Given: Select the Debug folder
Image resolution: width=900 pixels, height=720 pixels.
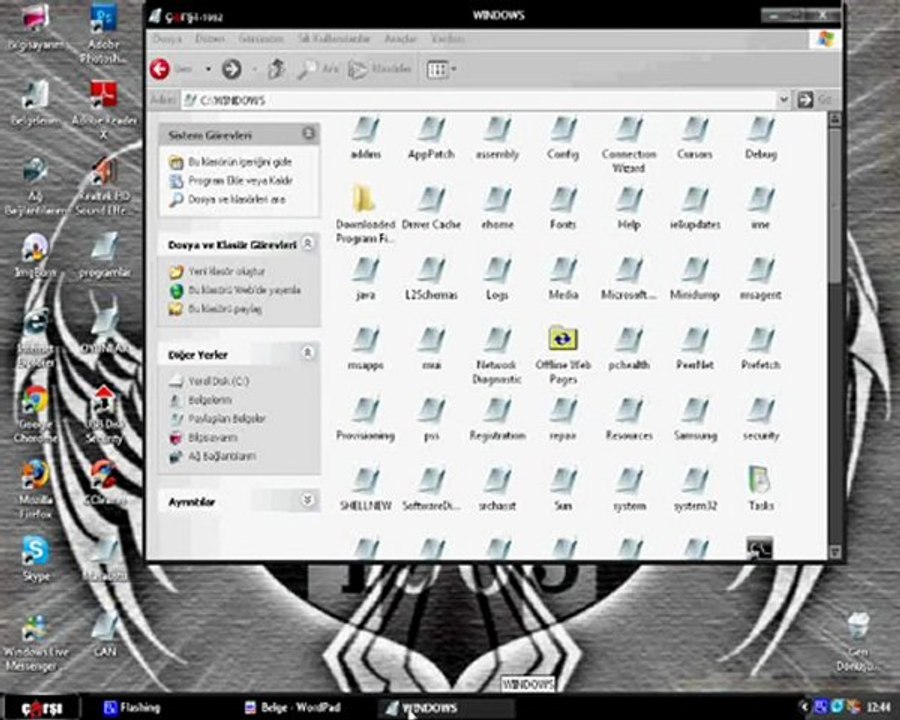Looking at the screenshot, I should (761, 138).
